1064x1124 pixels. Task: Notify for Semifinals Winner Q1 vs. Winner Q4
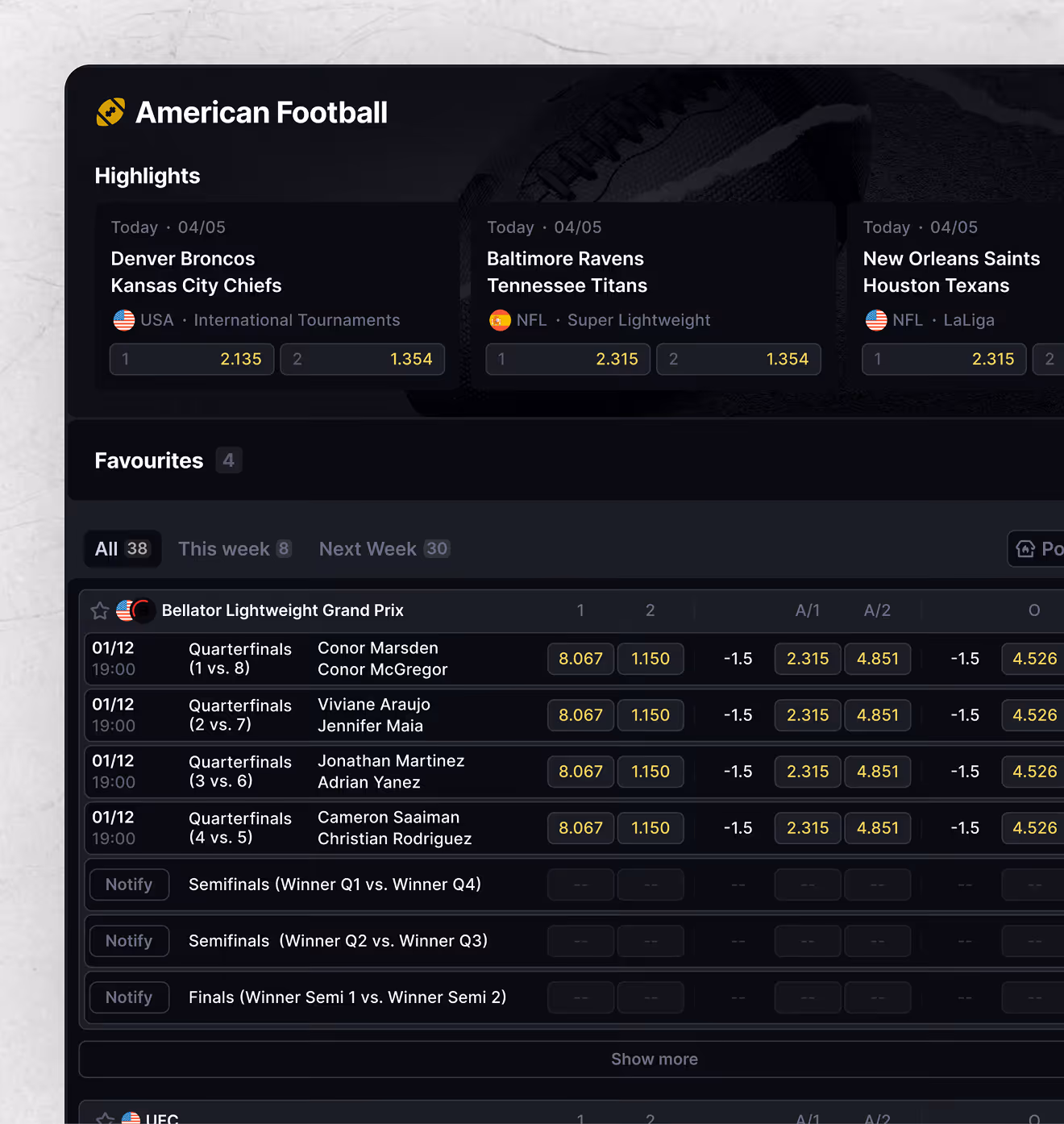[x=129, y=885]
